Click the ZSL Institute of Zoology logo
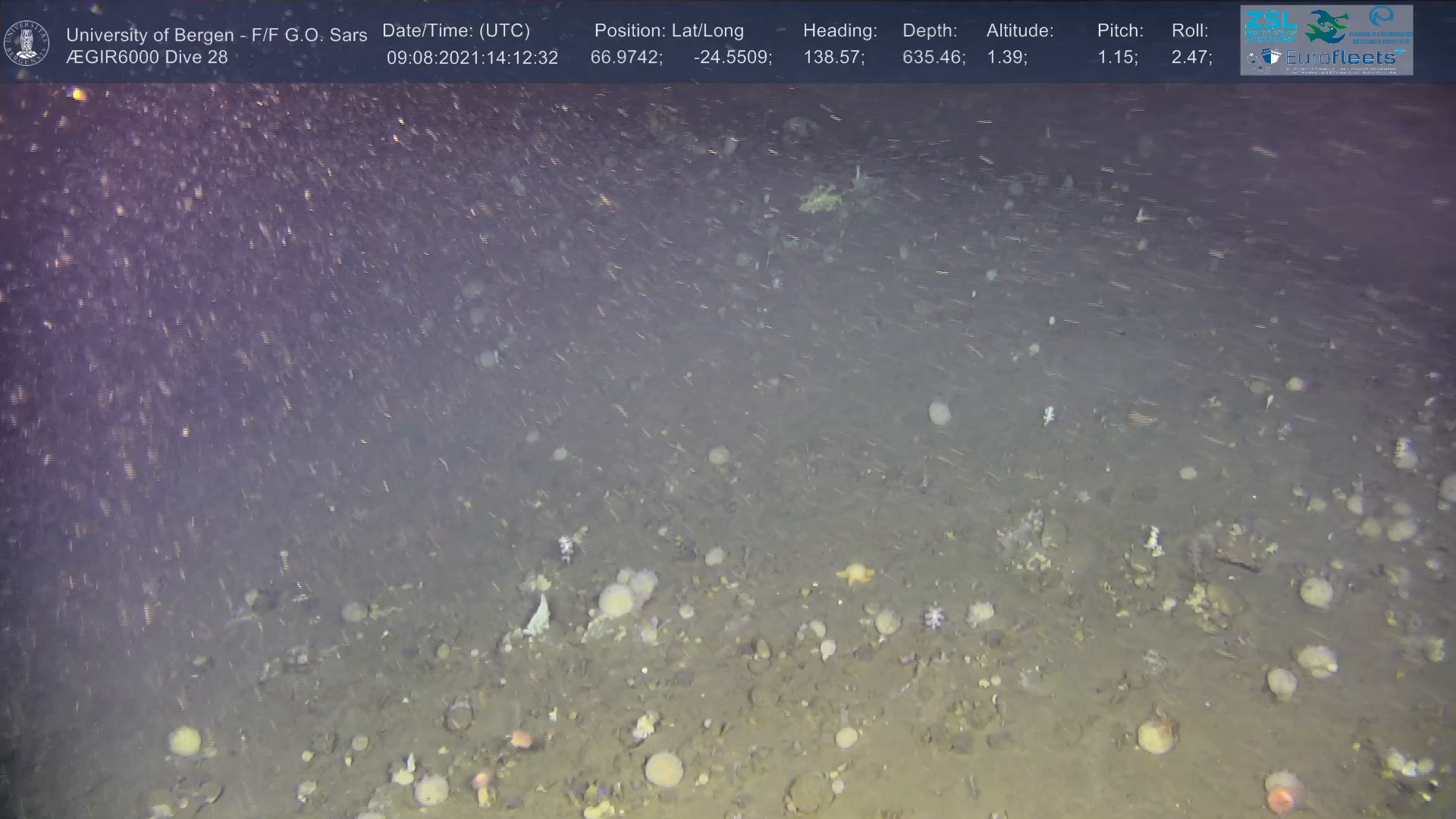 point(1270,26)
